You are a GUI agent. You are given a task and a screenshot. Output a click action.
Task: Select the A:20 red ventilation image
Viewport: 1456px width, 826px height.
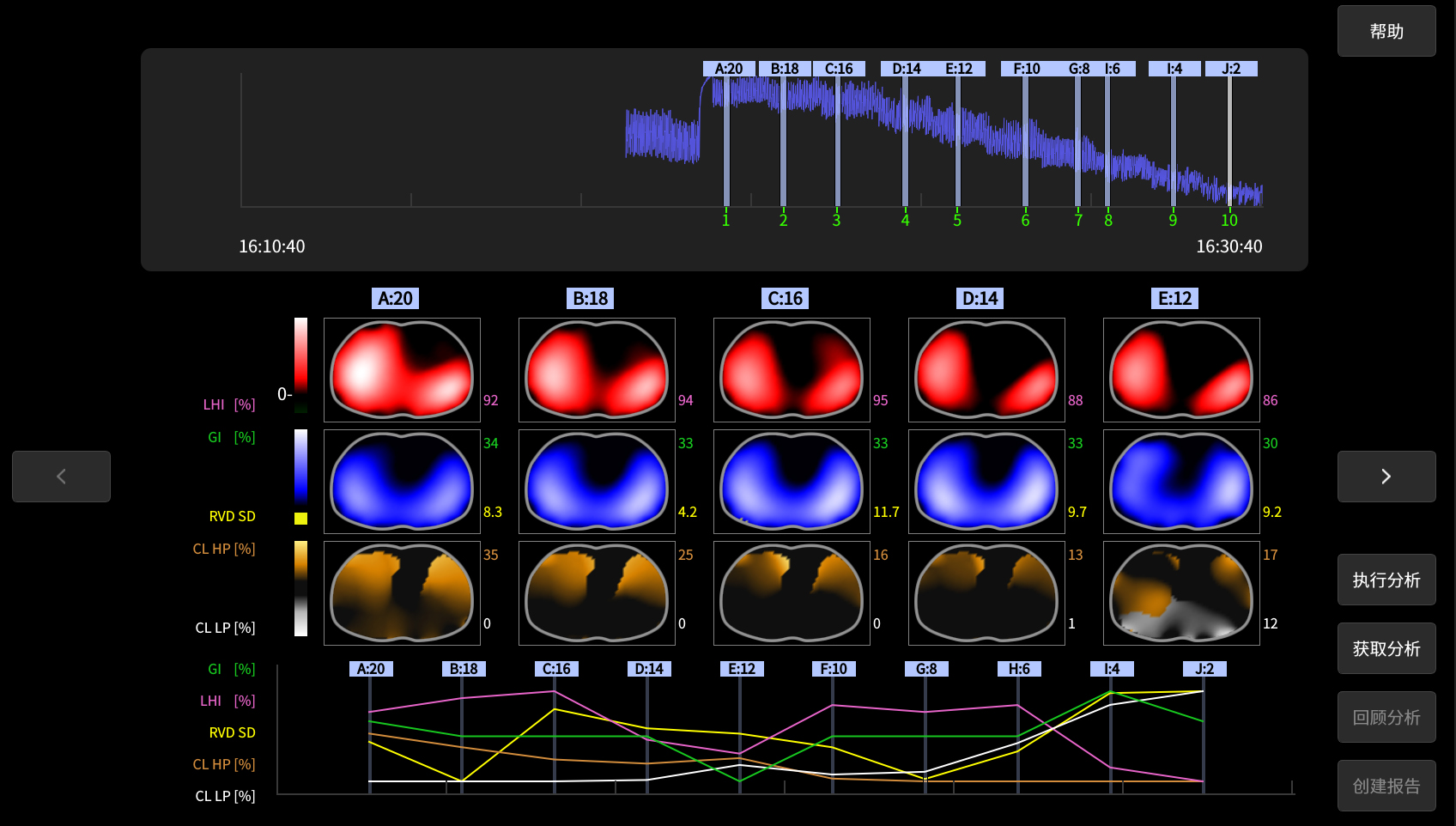point(402,370)
